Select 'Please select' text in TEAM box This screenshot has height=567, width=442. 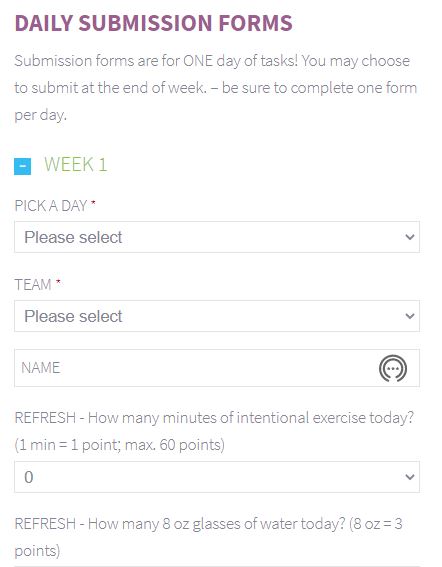pyautogui.click(x=73, y=316)
